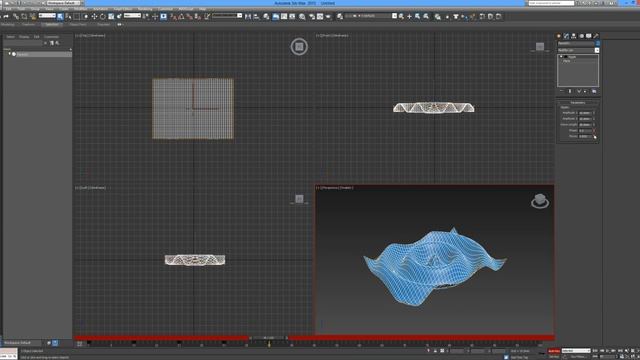Screen dimensions: 640x360
Task: Select the Select and Link tool
Action: point(16,16)
